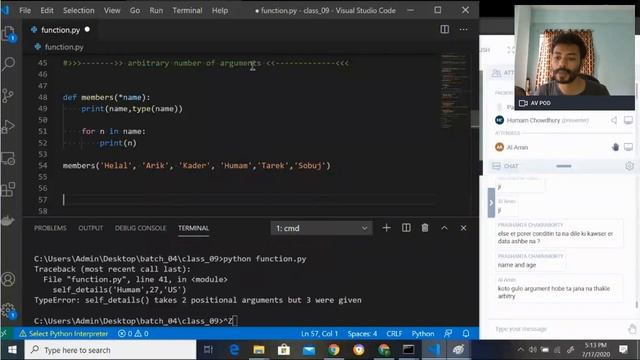
Task: Open the Extensions view
Action: point(8,189)
